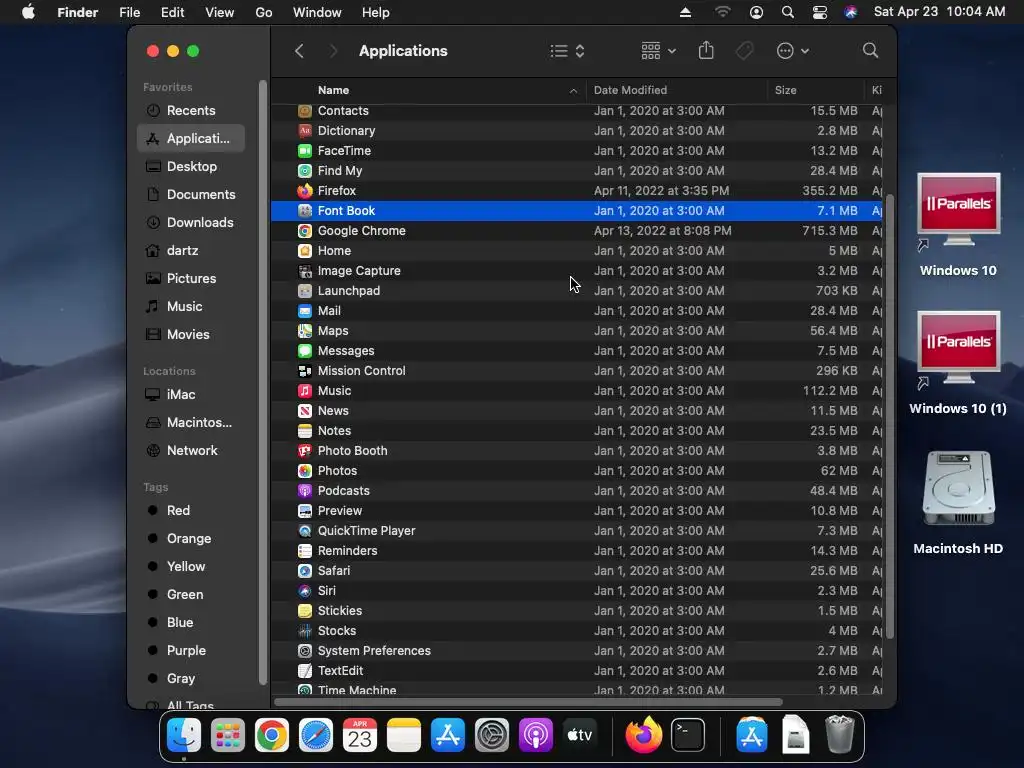Screen dimensions: 1024x768
Task: Open Launchpad from the Dock
Action: [x=227, y=735]
